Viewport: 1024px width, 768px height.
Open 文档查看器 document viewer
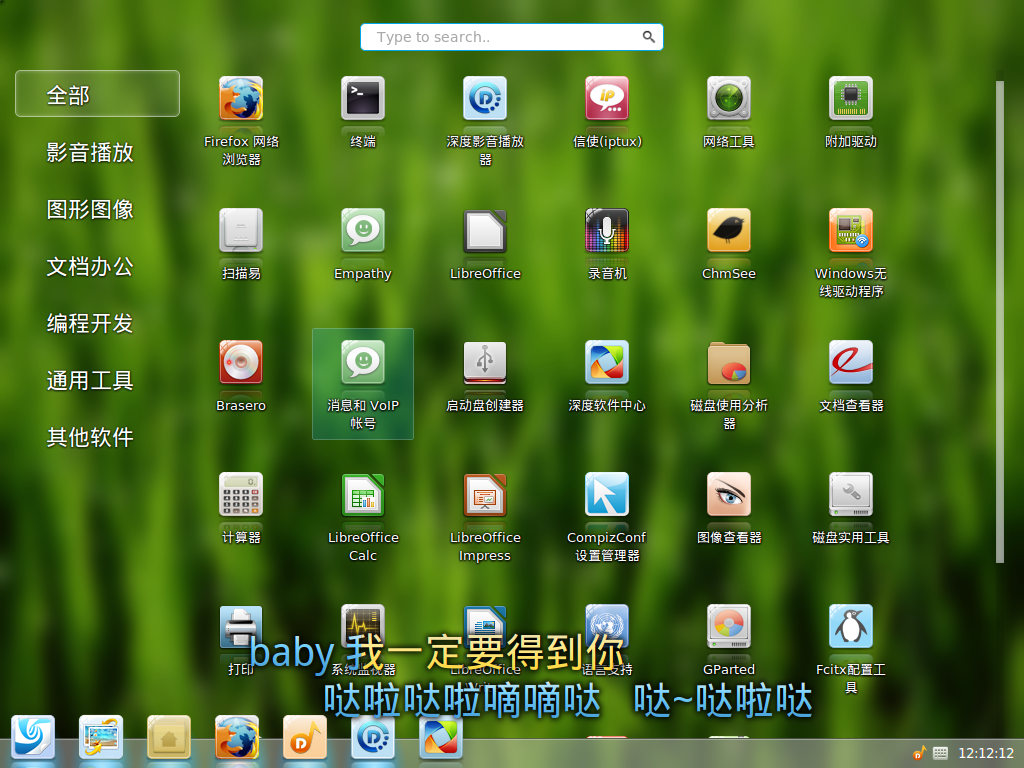(x=851, y=362)
